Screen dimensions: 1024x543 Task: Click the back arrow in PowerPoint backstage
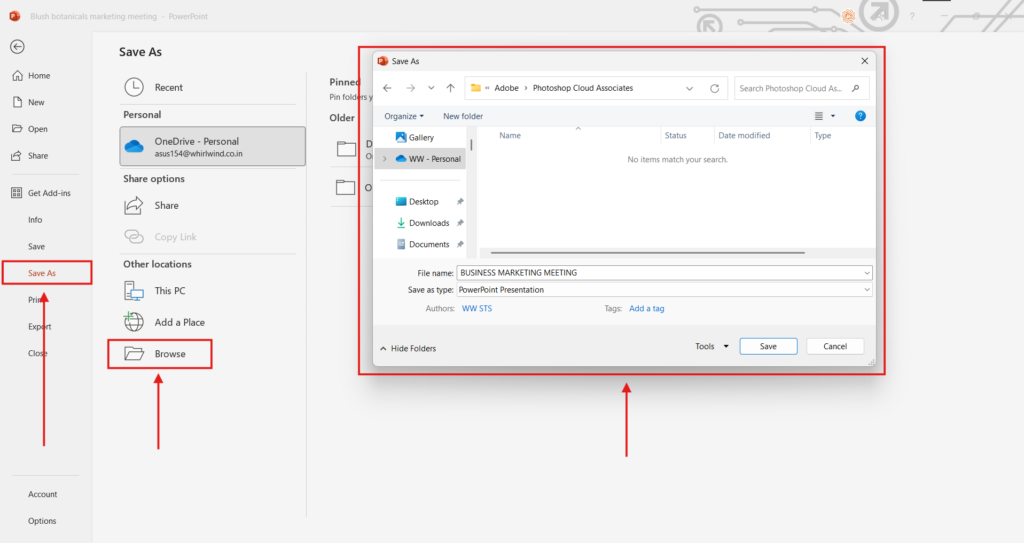(x=17, y=47)
